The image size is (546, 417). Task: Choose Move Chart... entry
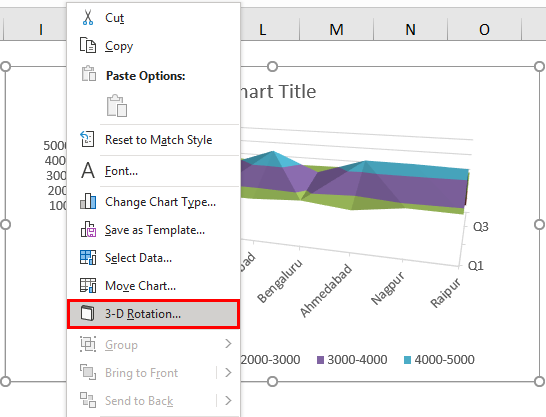[x=154, y=286]
